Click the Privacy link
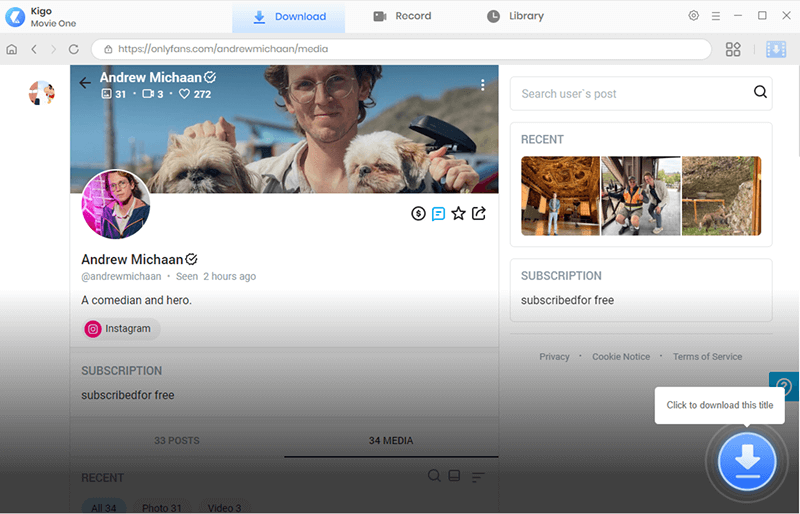800x514 pixels. (554, 357)
